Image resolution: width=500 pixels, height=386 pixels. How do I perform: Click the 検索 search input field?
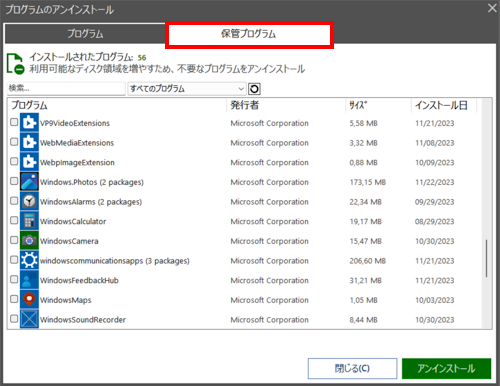pos(66,88)
